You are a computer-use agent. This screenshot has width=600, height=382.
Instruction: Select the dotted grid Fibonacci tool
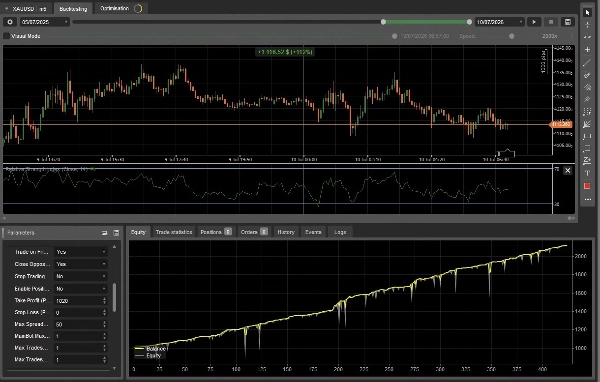tap(587, 111)
